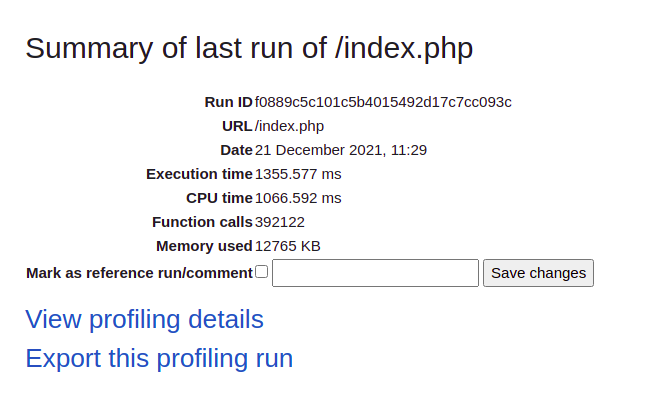Click the Summary of last run heading

click(x=249, y=48)
